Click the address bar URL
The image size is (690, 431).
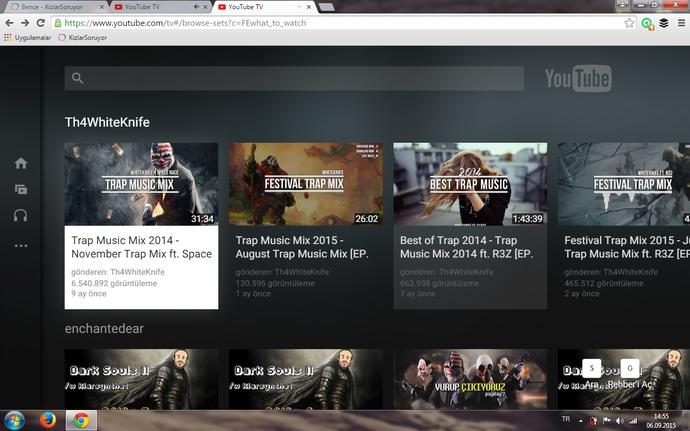[x=185, y=23]
